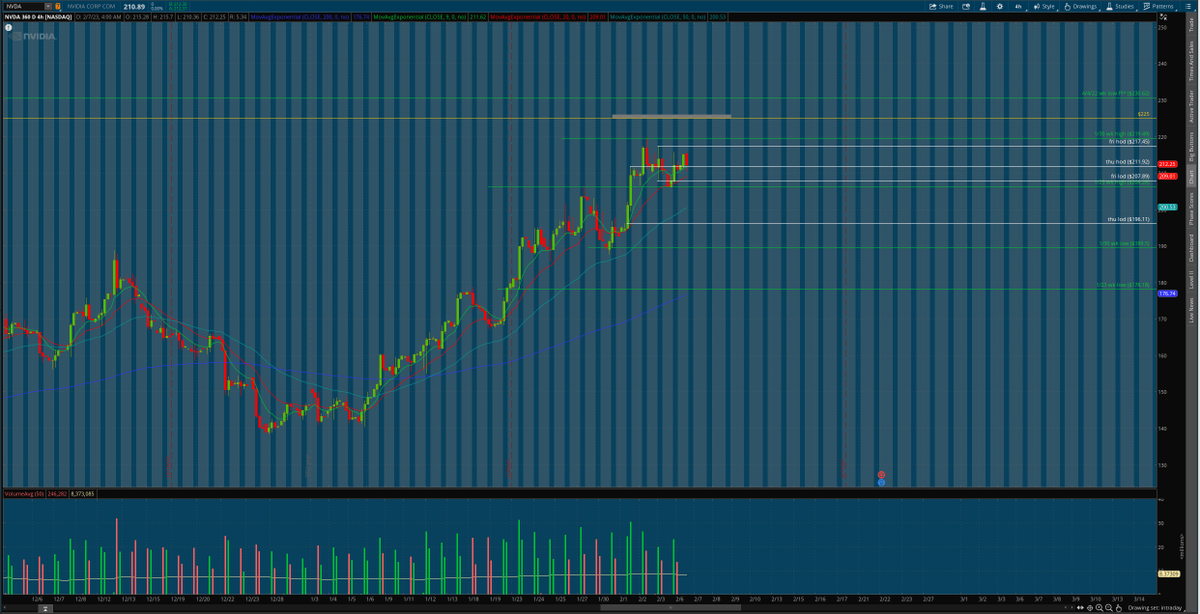Toggle visibility of MovAvgExponential (CLOSE, 200) study
1200x614 pixels.
pyautogui.click(x=303, y=18)
